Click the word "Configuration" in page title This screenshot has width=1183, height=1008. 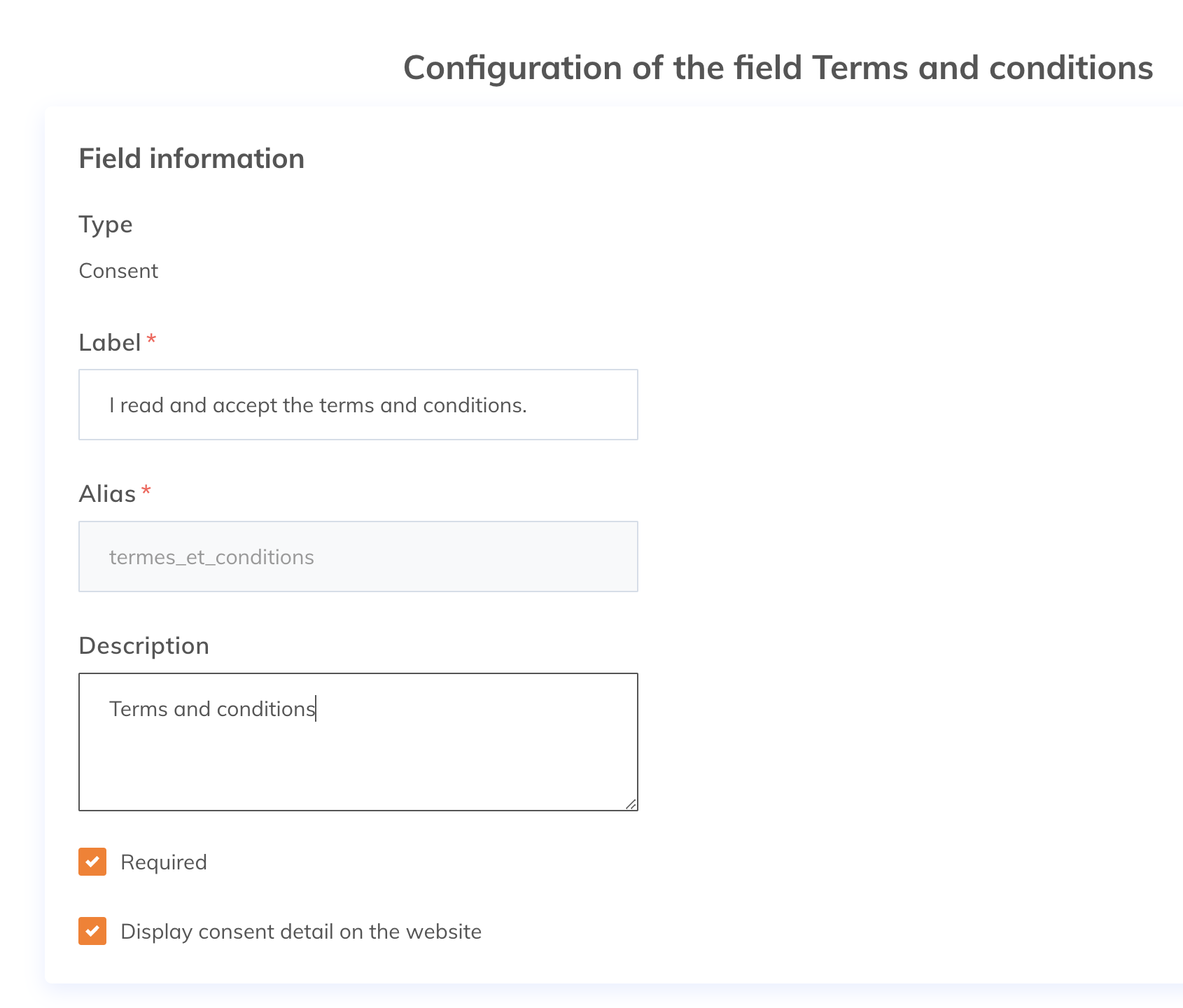pyautogui.click(x=512, y=68)
